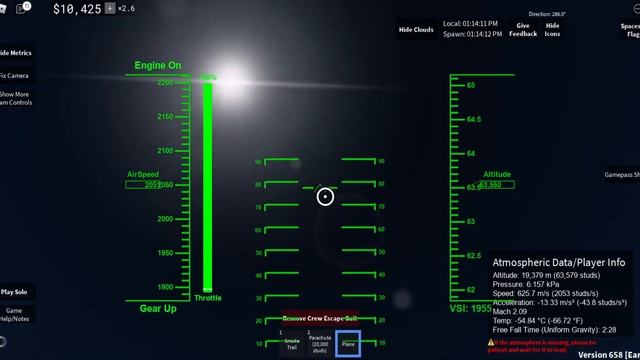This screenshot has width=640, height=360.
Task: Toggle the Hide Icons button
Action: tap(552, 30)
